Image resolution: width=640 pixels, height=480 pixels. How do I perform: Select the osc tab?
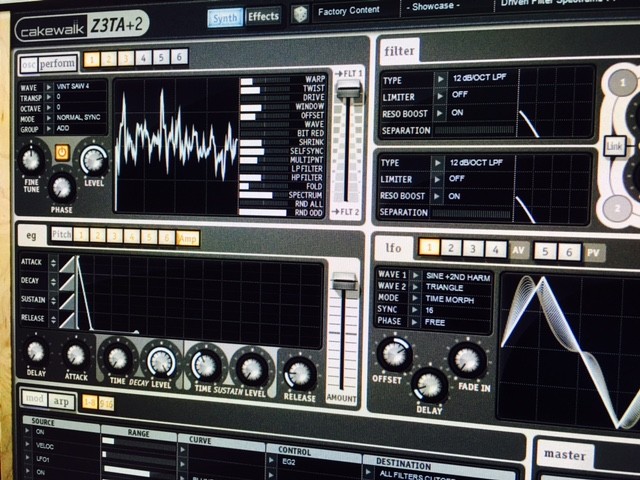tap(29, 64)
